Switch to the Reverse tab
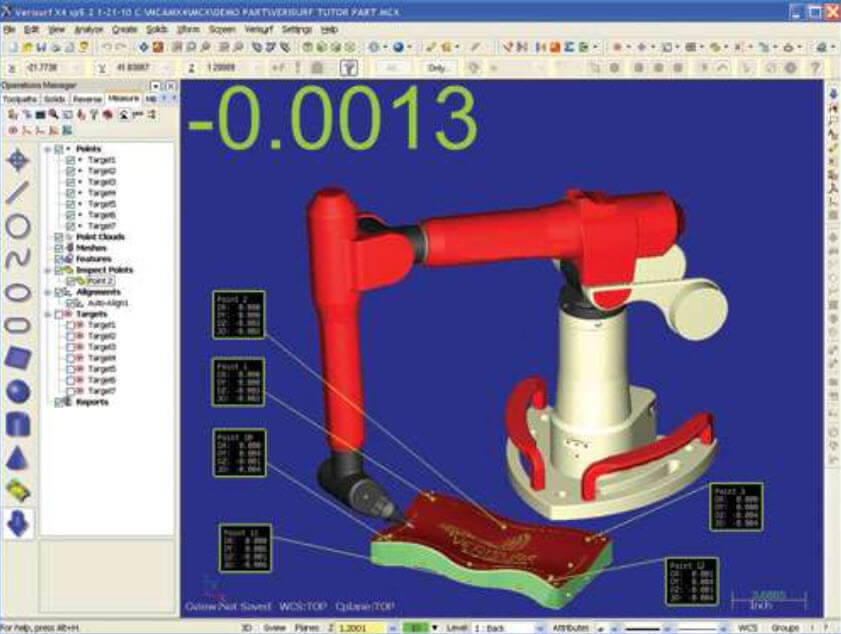 pyautogui.click(x=87, y=99)
